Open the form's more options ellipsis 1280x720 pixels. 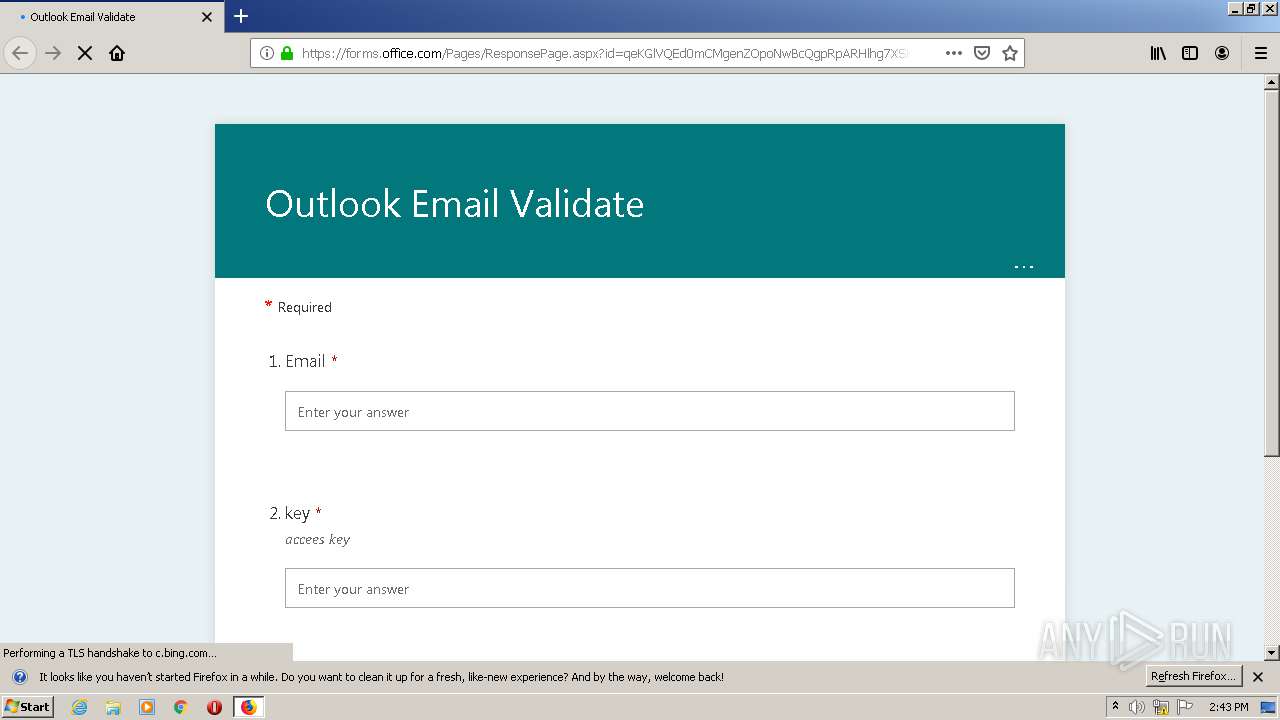click(1024, 266)
